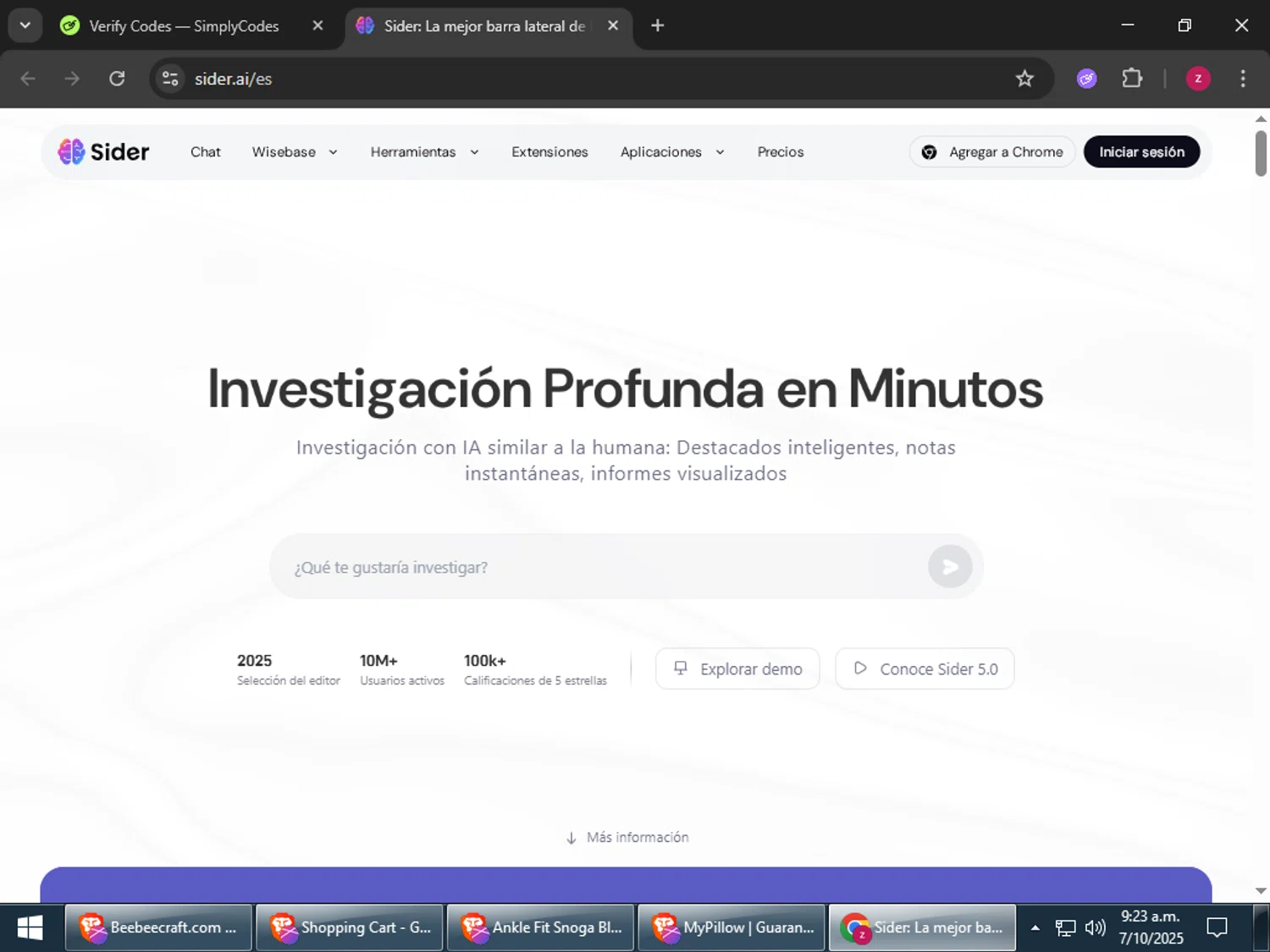The height and width of the screenshot is (952, 1270).
Task: Open a new browser tab
Action: click(x=658, y=26)
